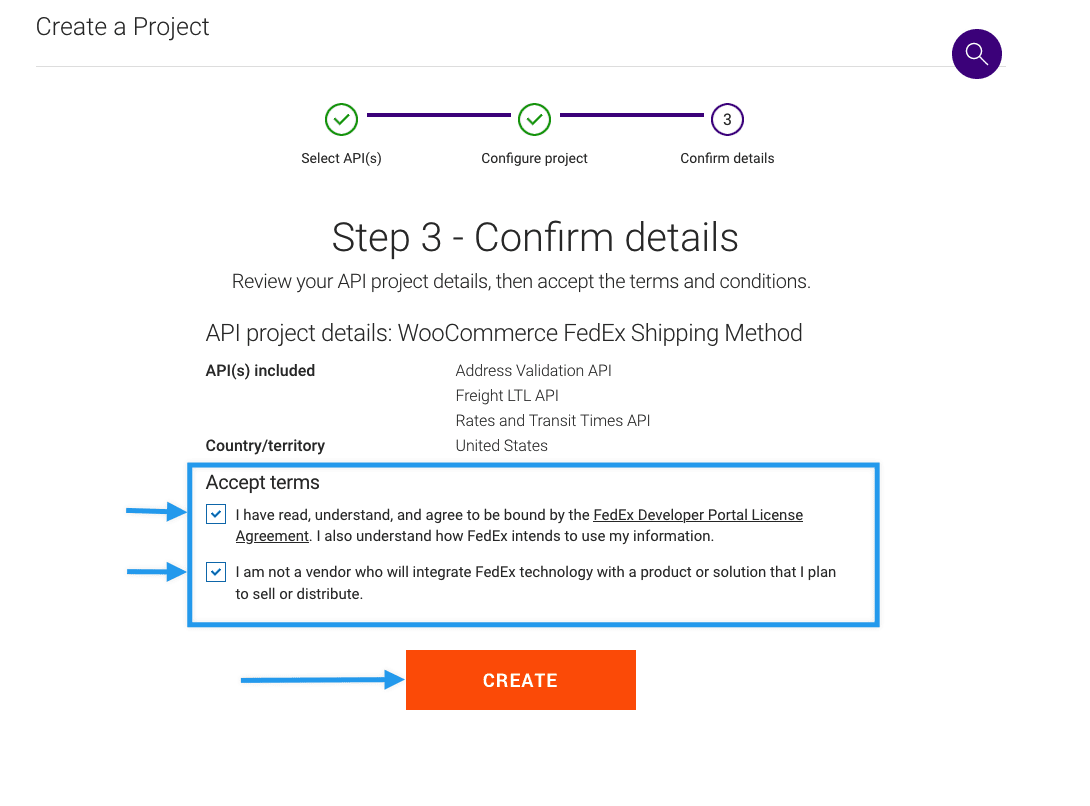Click the green checkmark above Configure project
This screenshot has width=1090, height=806.
[x=534, y=119]
